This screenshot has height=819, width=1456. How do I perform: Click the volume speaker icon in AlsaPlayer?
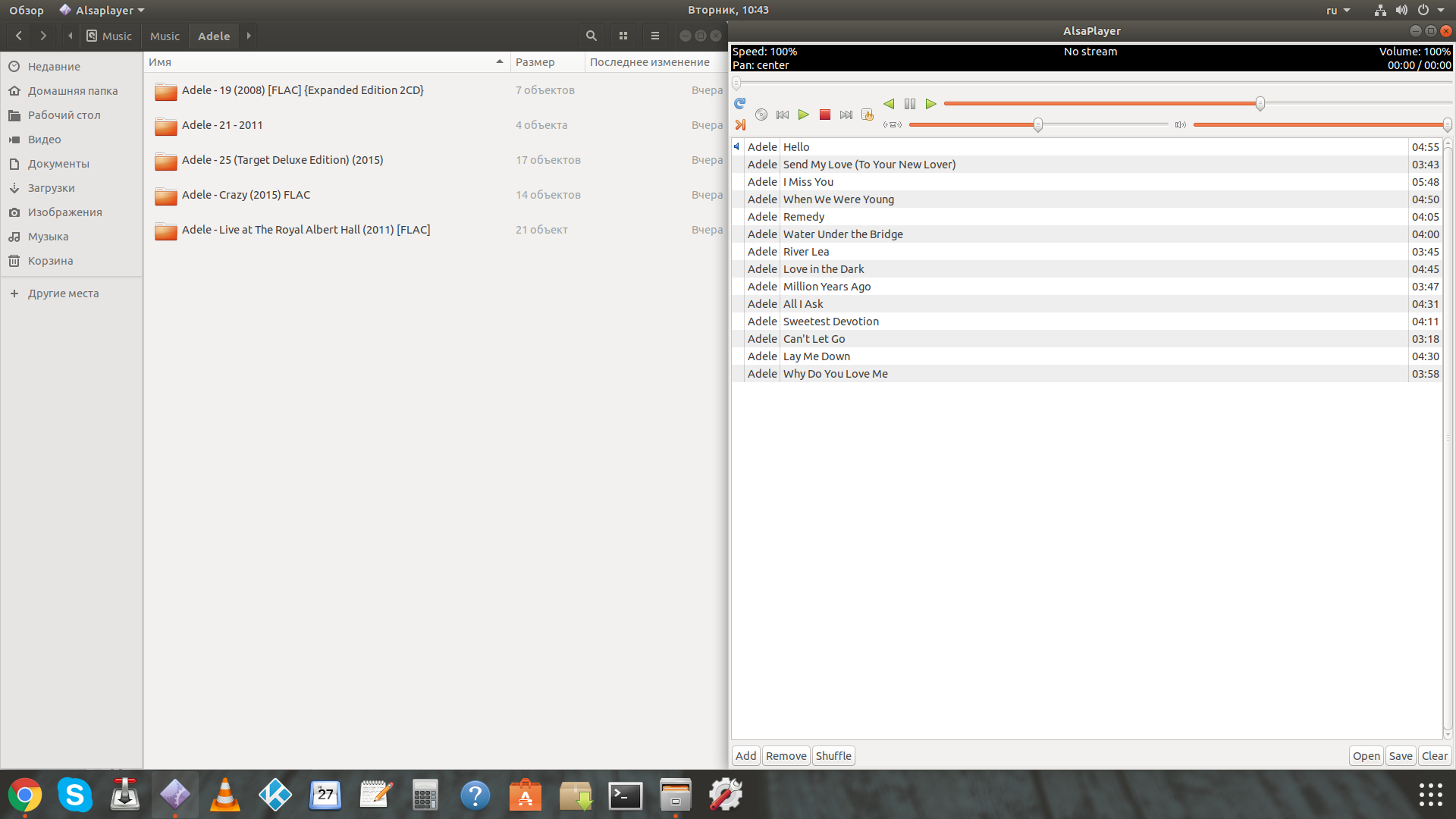click(x=1181, y=124)
